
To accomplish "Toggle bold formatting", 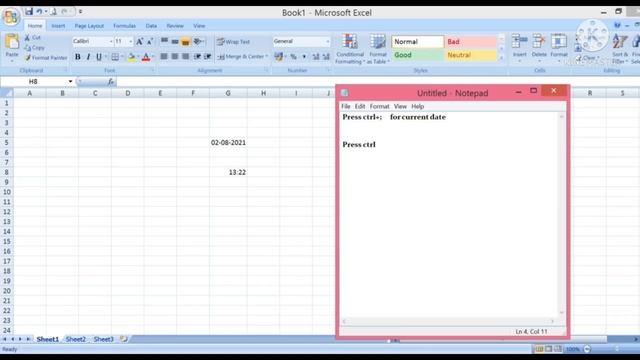I will click(x=78, y=57).
